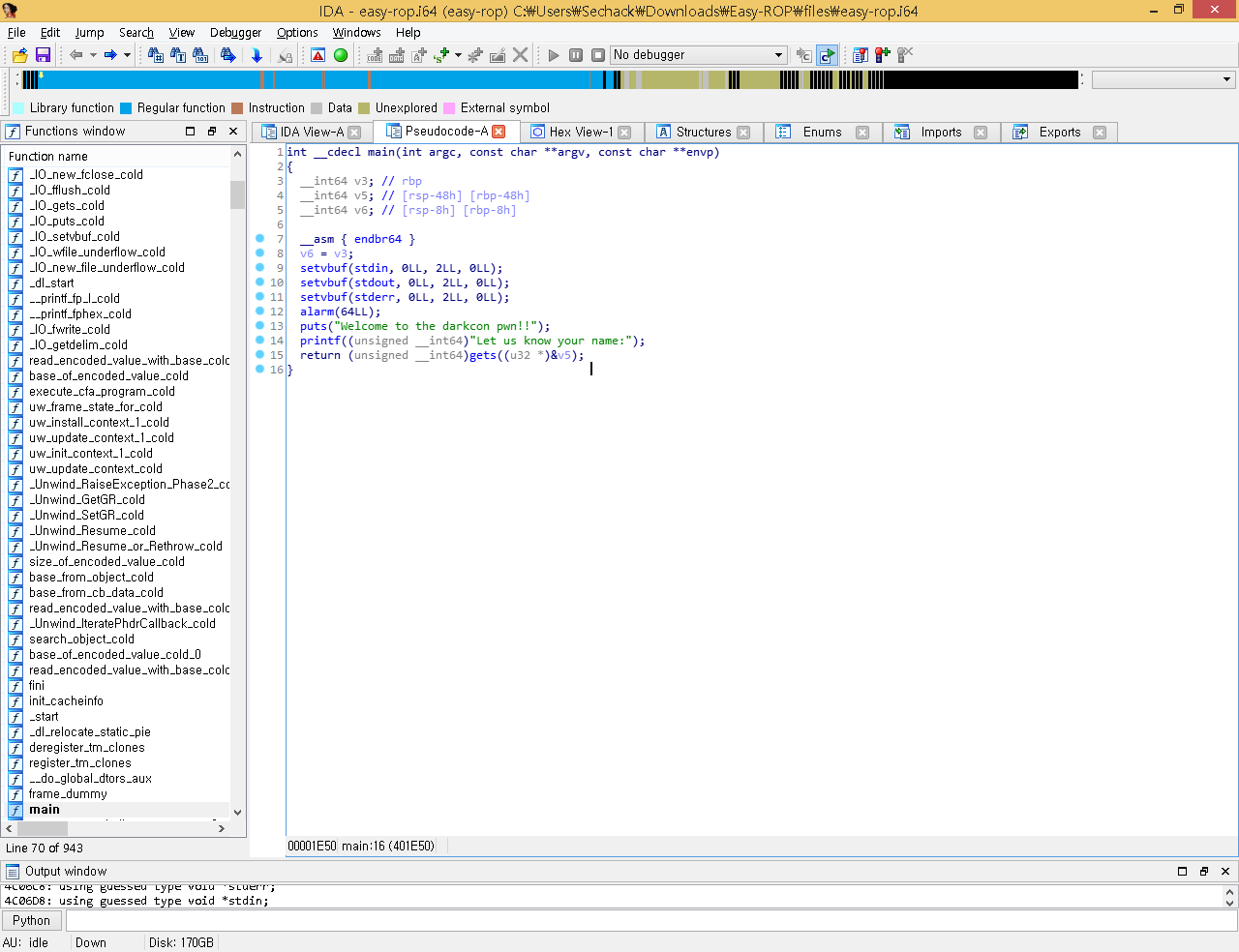
Task: Switch to the Imports tab
Action: [941, 133]
